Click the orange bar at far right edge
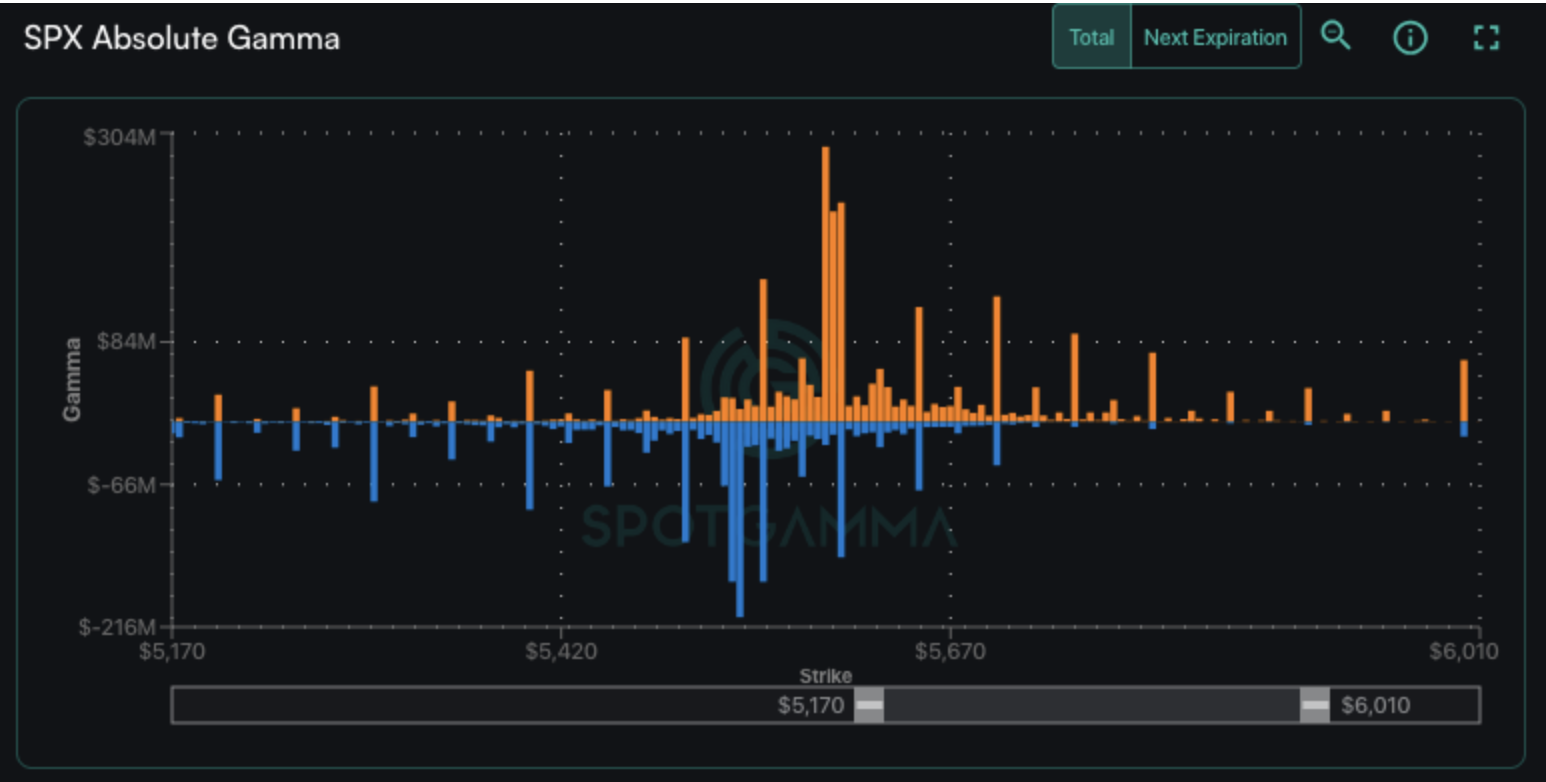1546x782 pixels. (x=1464, y=391)
